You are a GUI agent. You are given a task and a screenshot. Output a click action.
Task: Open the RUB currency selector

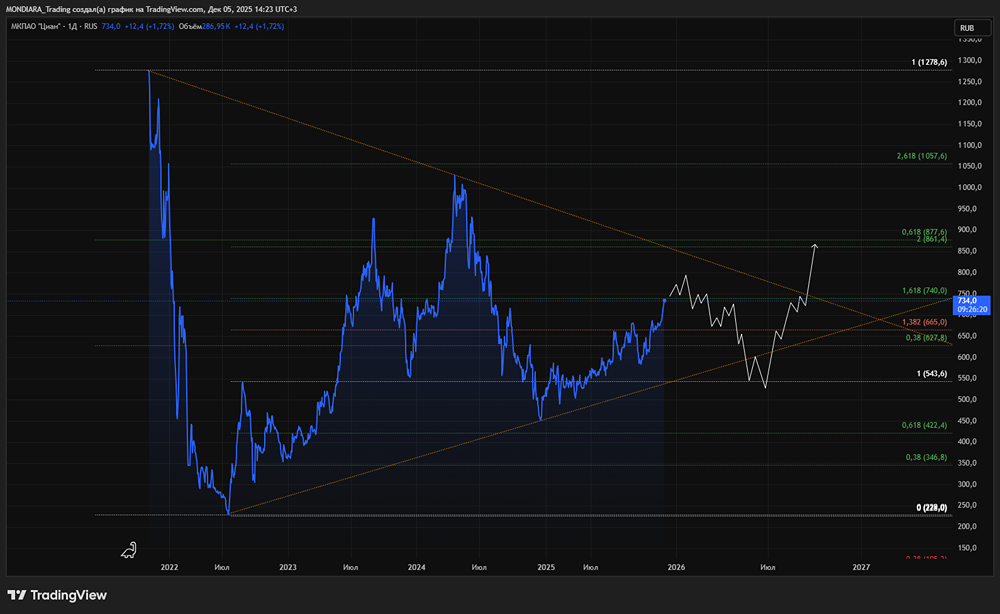(971, 27)
